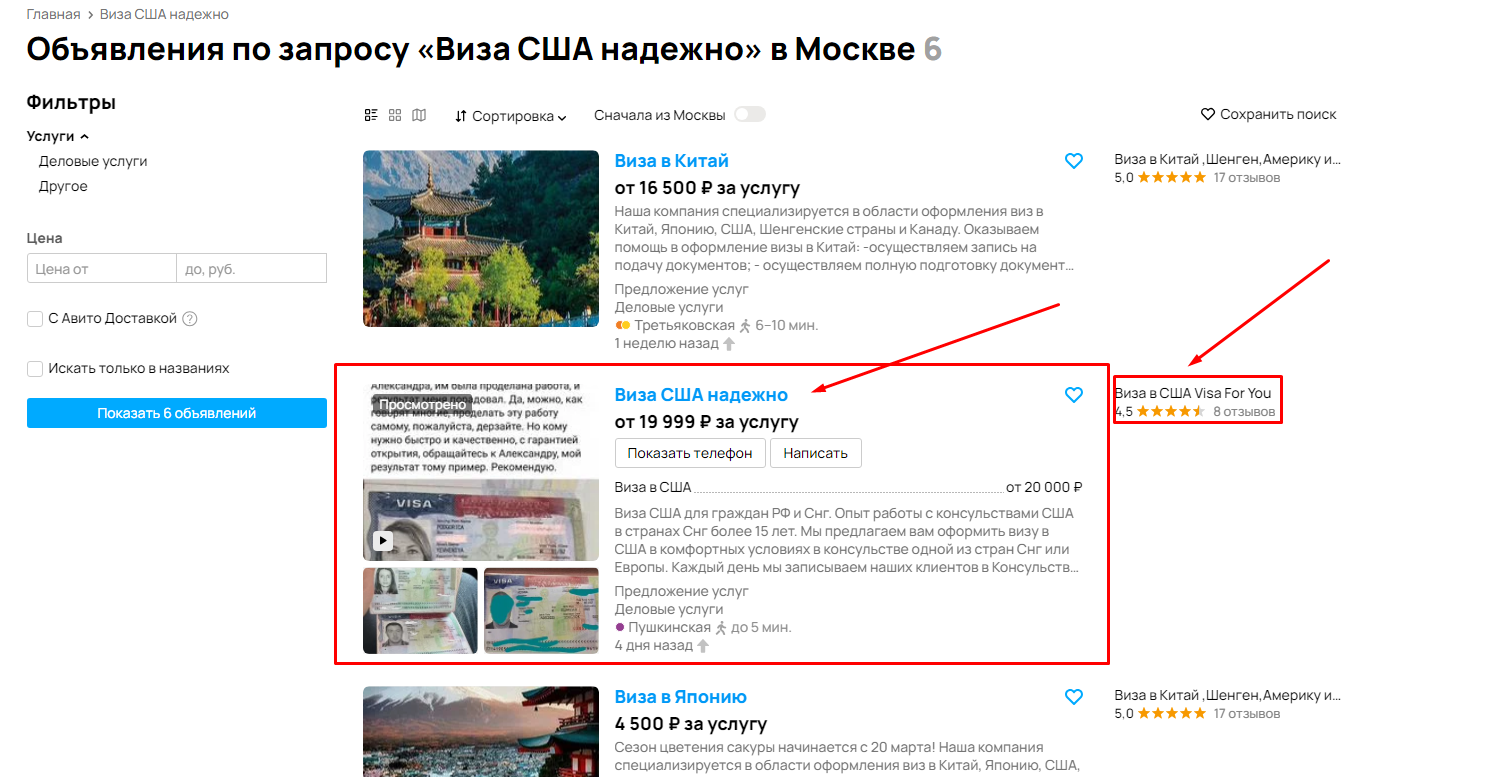Open Сортировка dropdown
The height and width of the screenshot is (777, 1501).
[x=510, y=116]
